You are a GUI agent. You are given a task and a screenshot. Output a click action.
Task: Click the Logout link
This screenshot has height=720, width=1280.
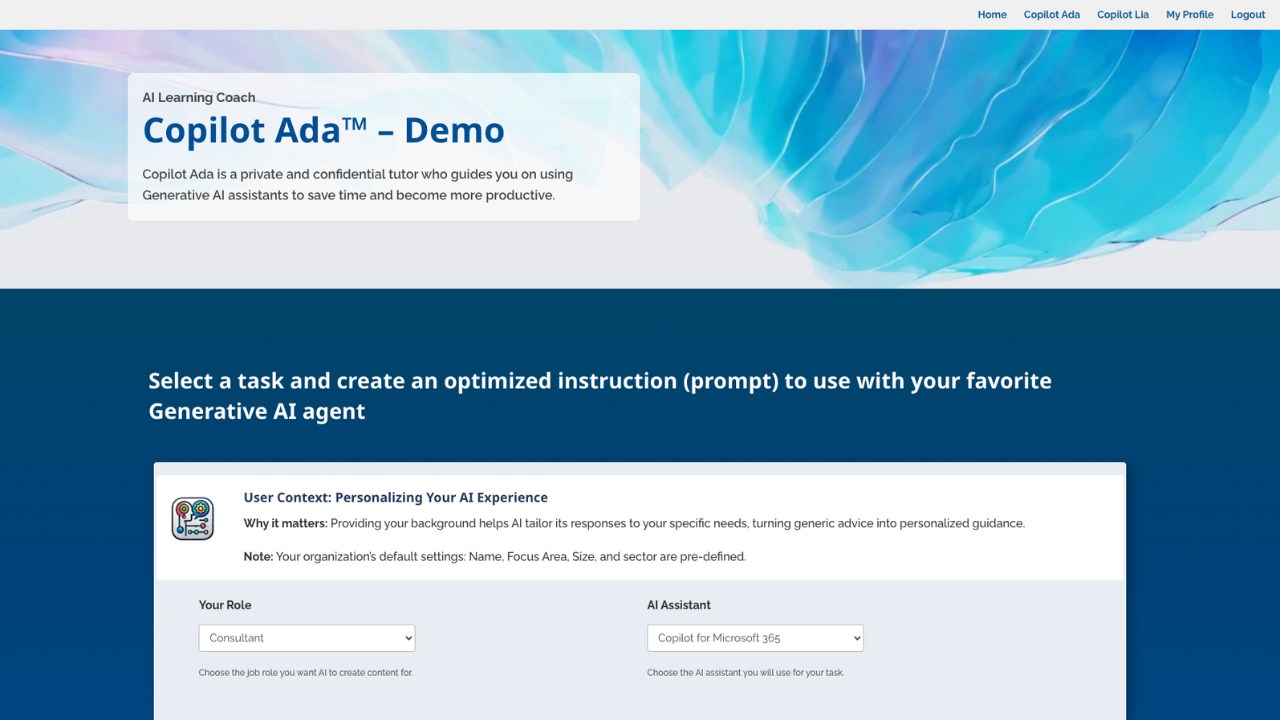tap(1247, 15)
